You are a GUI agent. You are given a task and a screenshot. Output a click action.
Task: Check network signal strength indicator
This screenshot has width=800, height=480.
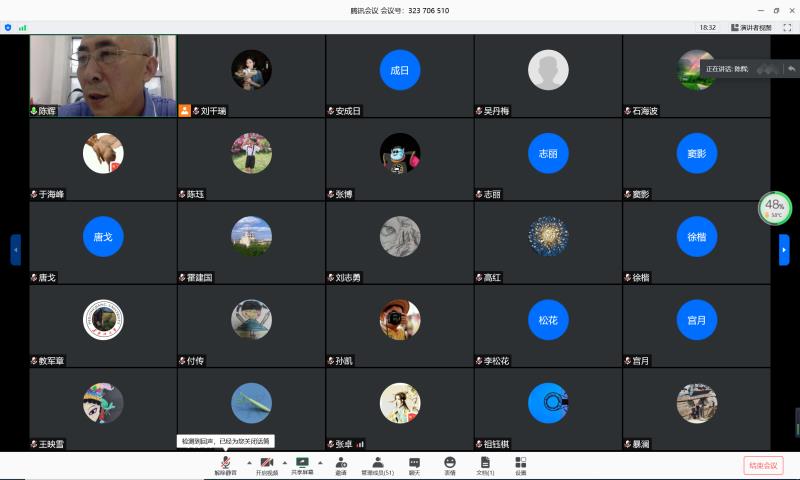pyautogui.click(x=23, y=28)
